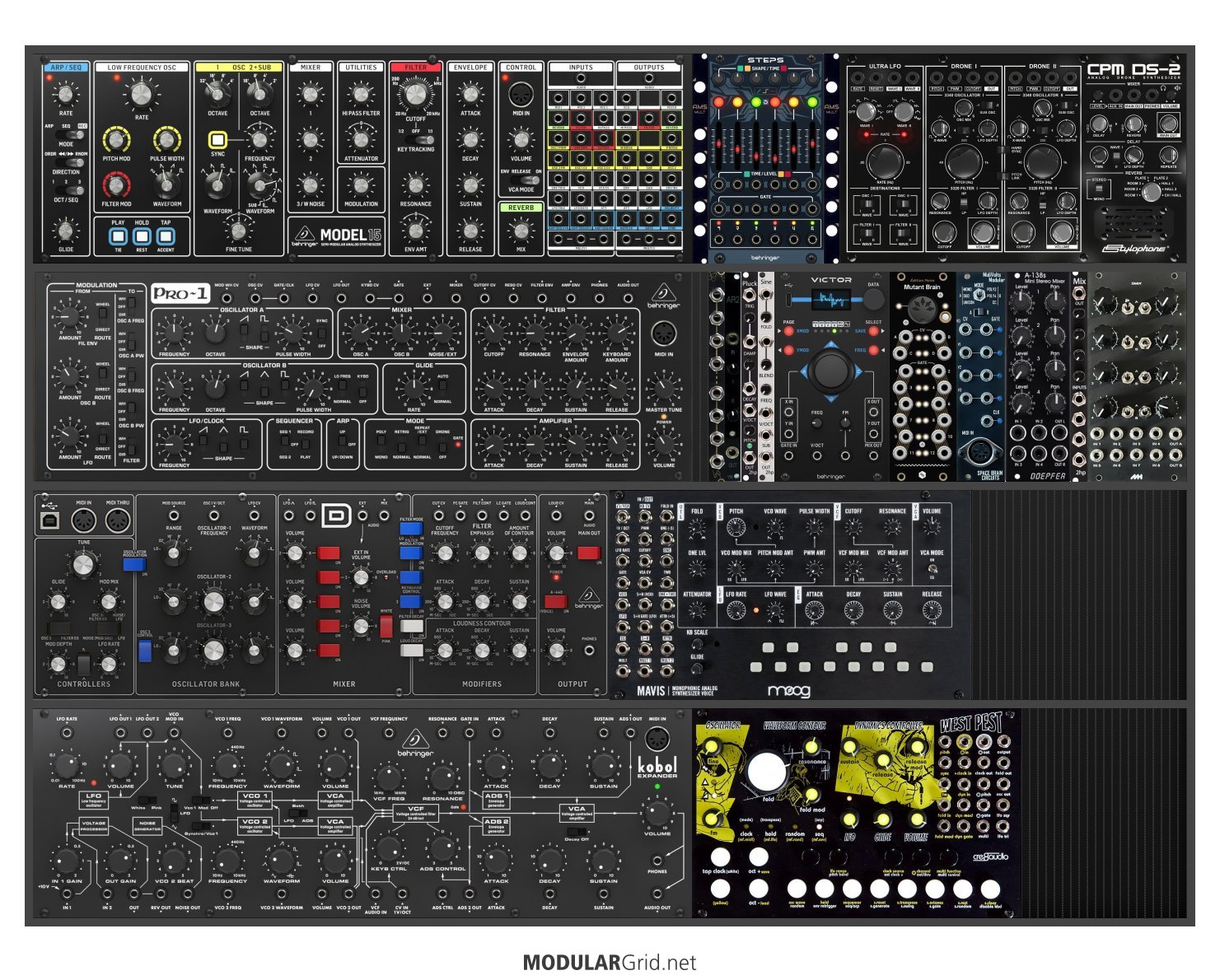Click the HOLD button on Model 15
Image resolution: width=1220 pixels, height=980 pixels.
[x=142, y=236]
